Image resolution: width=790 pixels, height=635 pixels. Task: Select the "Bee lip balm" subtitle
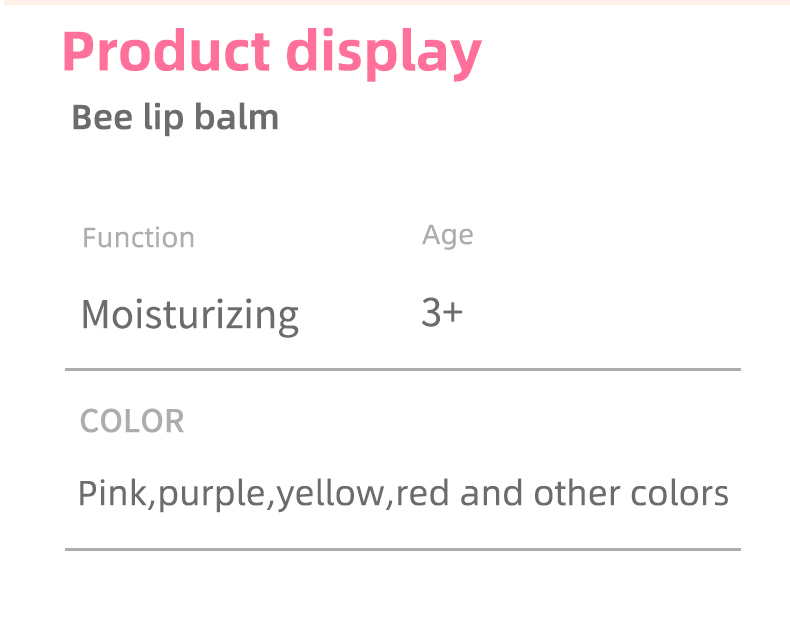[175, 118]
